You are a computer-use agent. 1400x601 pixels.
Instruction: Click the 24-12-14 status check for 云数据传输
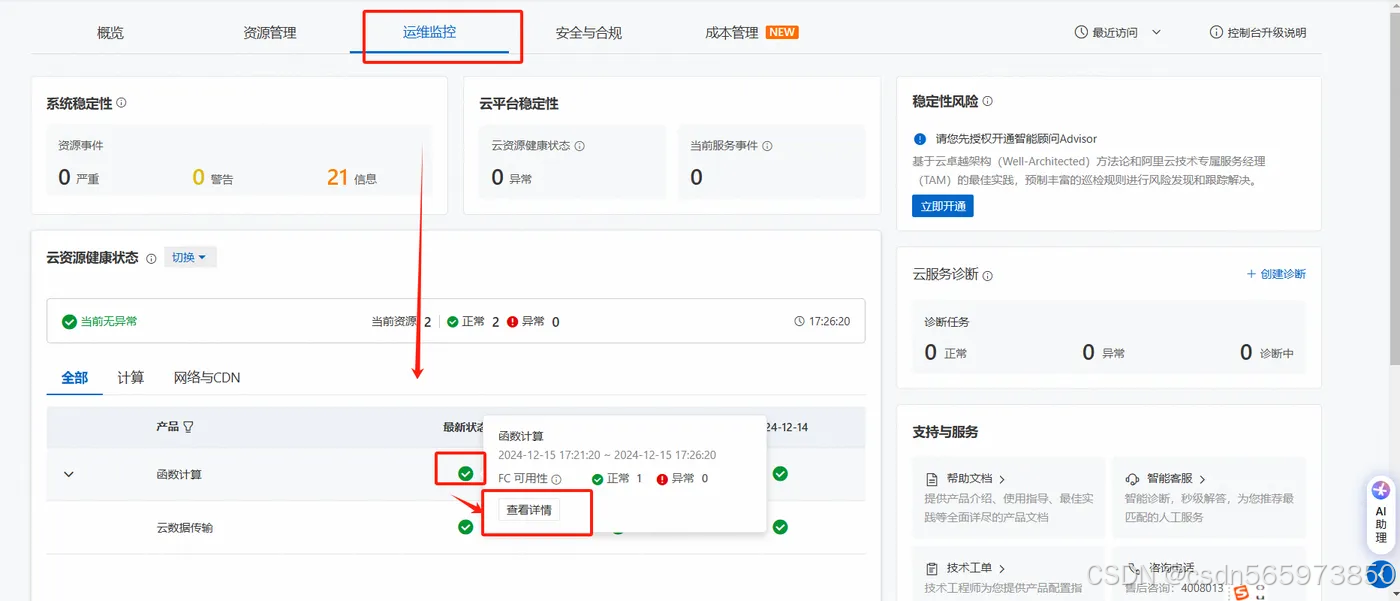click(780, 526)
